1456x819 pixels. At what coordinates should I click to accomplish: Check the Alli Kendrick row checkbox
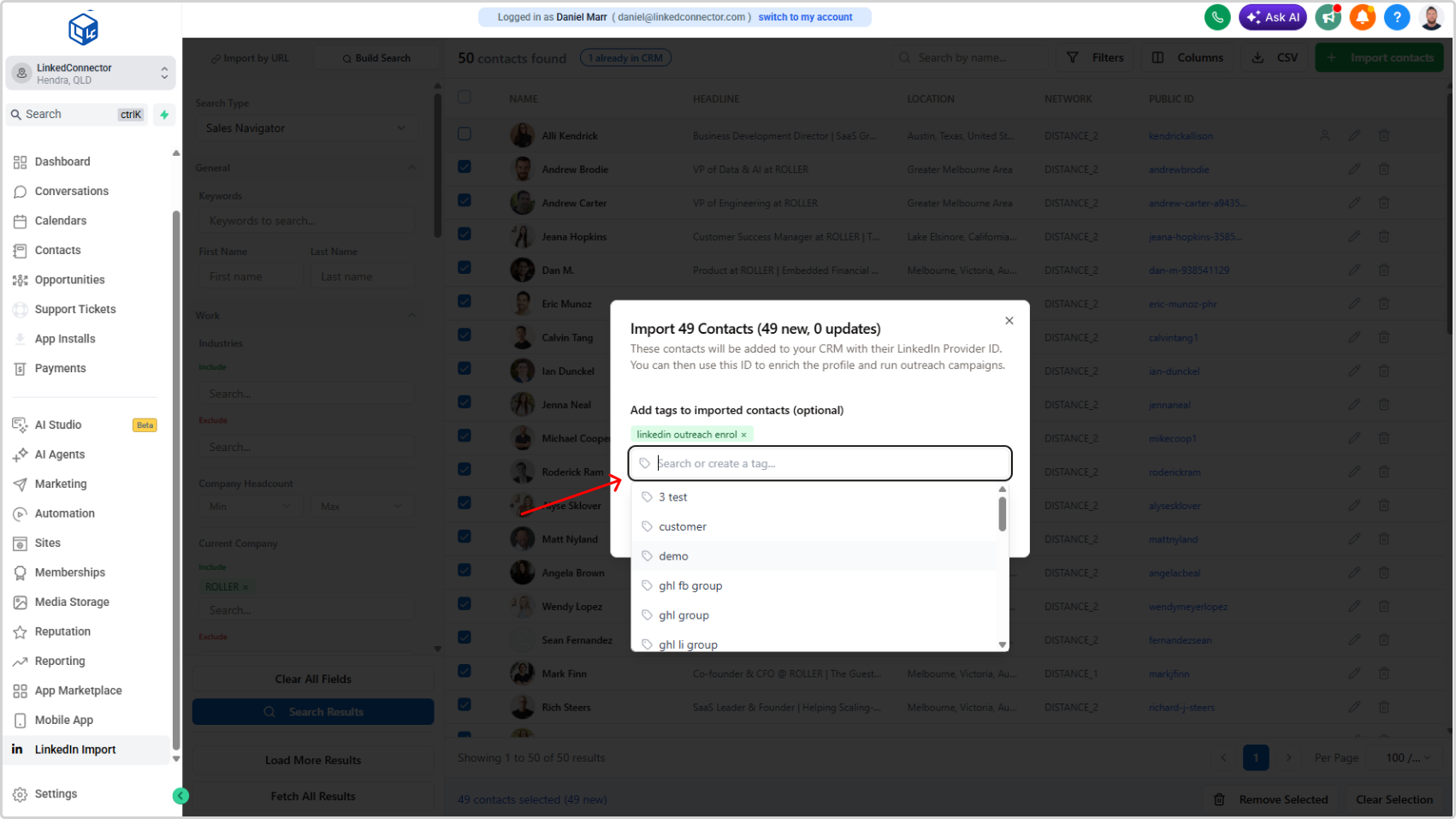tap(465, 134)
